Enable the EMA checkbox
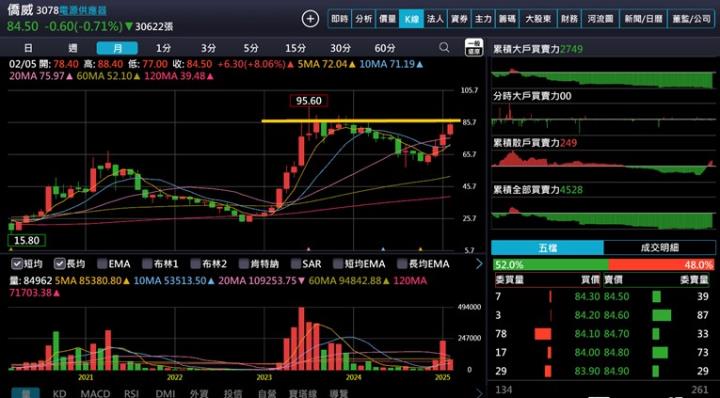The image size is (720, 398). pos(102,263)
